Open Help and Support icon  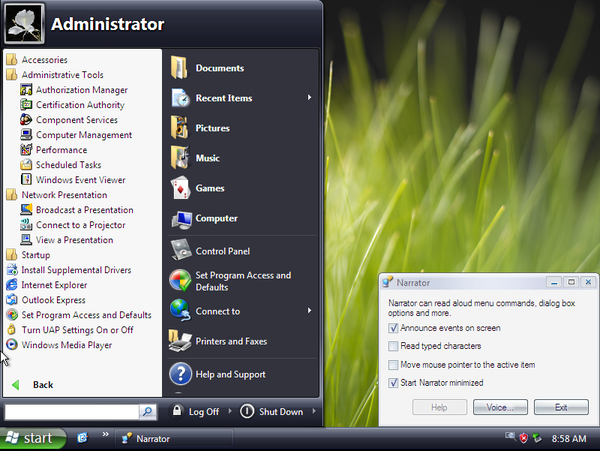tap(180, 374)
